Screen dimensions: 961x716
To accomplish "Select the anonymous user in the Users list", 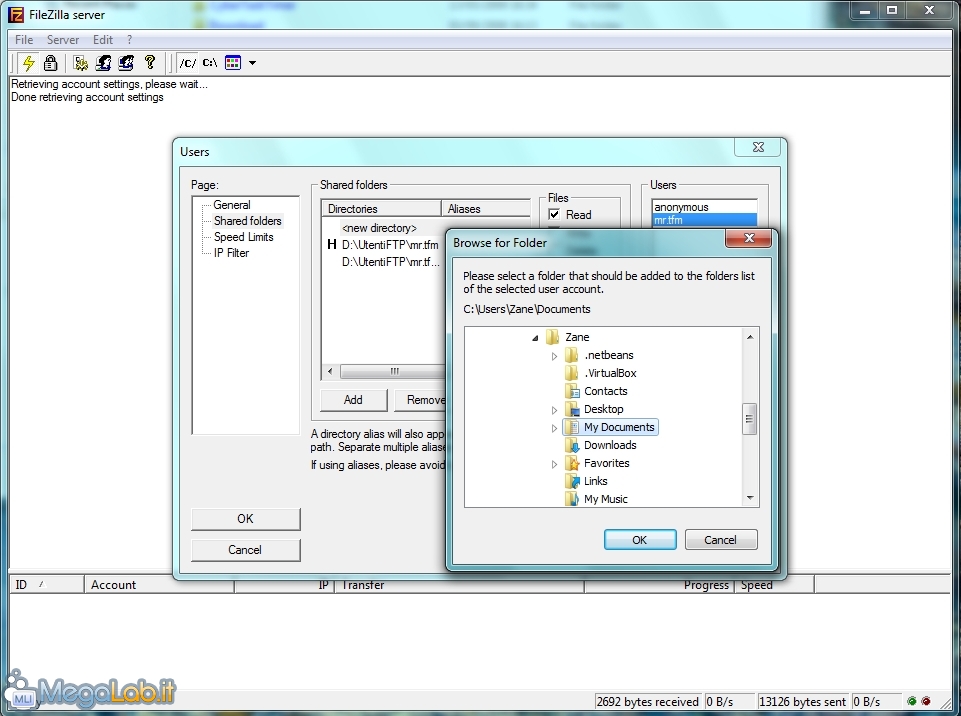I will coord(704,207).
